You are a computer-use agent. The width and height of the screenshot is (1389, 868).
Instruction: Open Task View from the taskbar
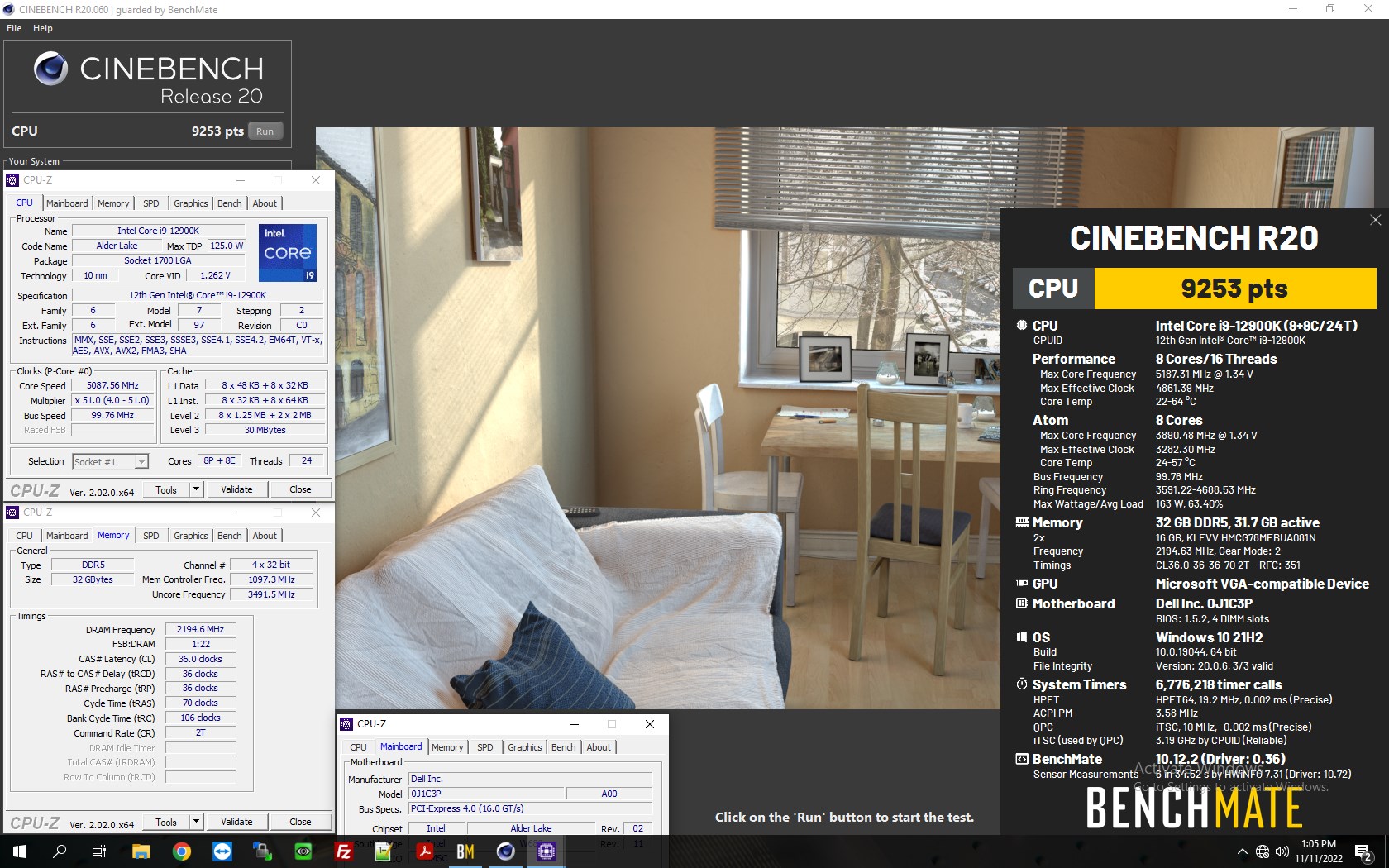click(x=99, y=851)
